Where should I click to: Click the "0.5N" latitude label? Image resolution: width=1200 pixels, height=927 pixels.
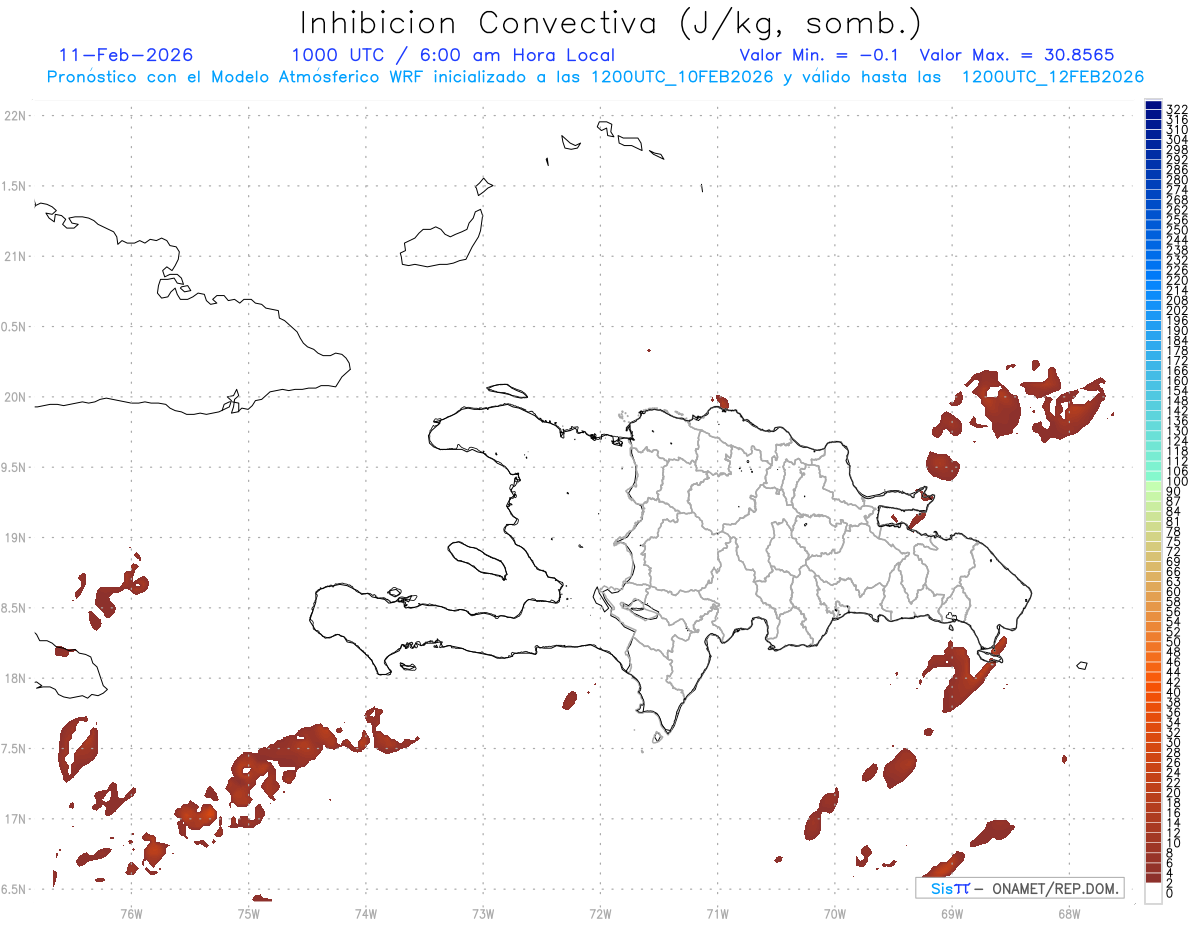coord(14,327)
